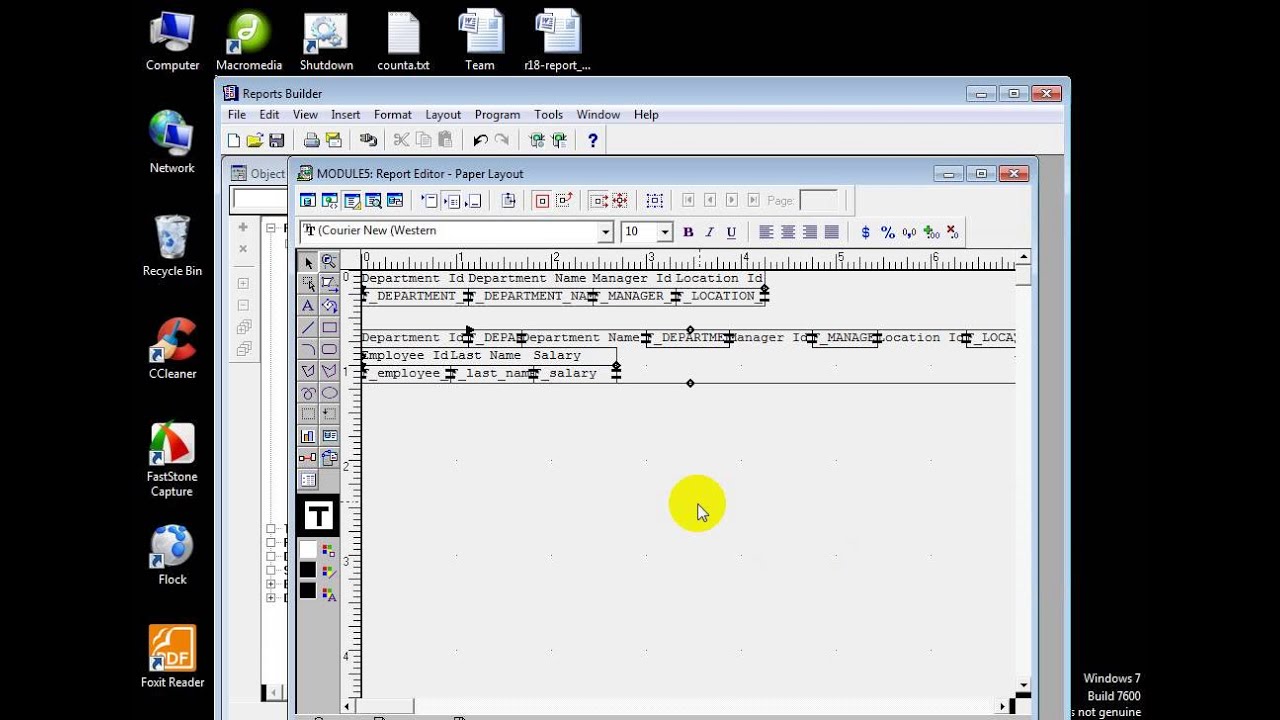The image size is (1280, 720).
Task: Set alignment to center
Action: pos(788,232)
